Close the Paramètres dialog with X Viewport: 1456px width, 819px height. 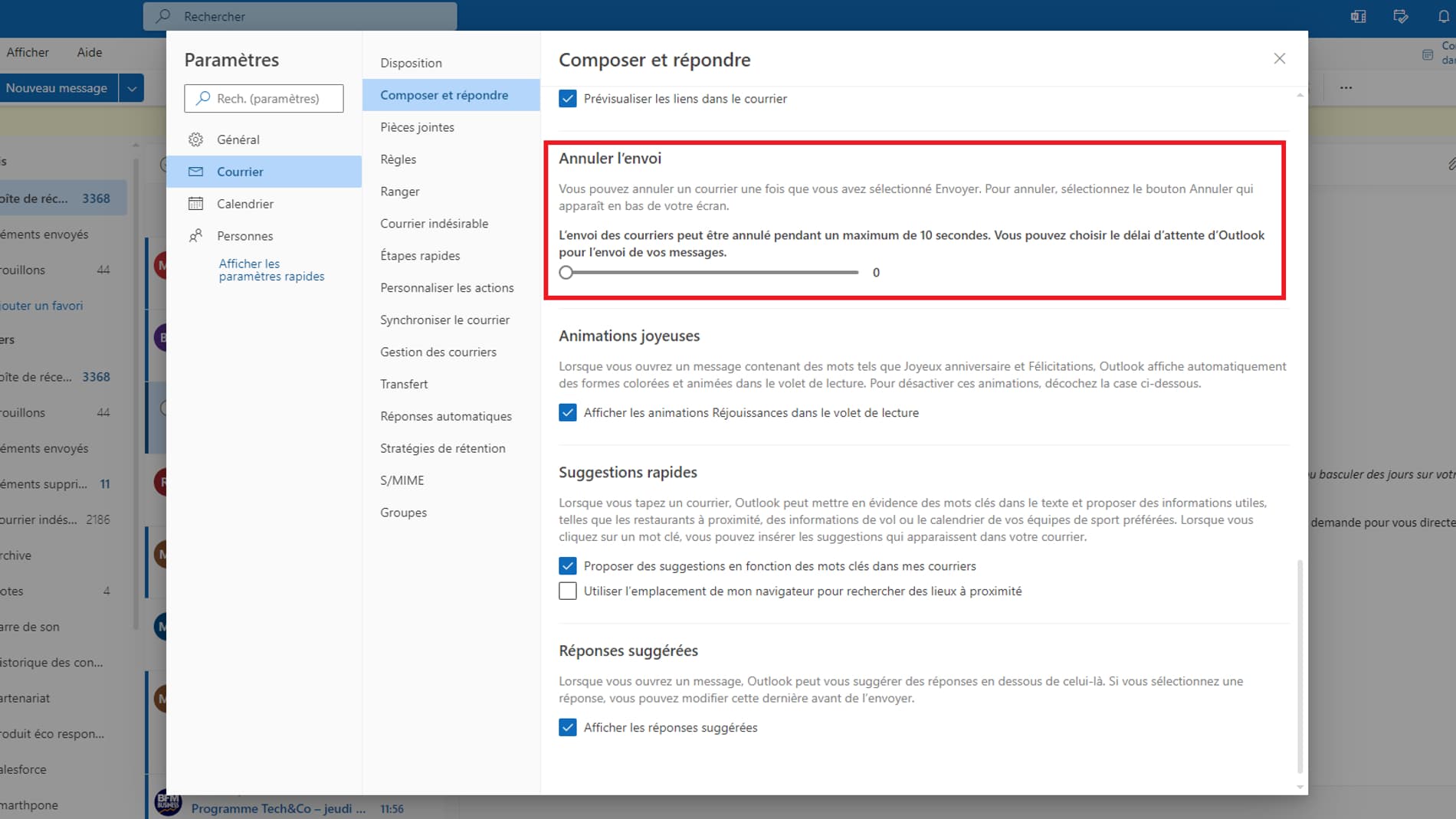click(1279, 59)
